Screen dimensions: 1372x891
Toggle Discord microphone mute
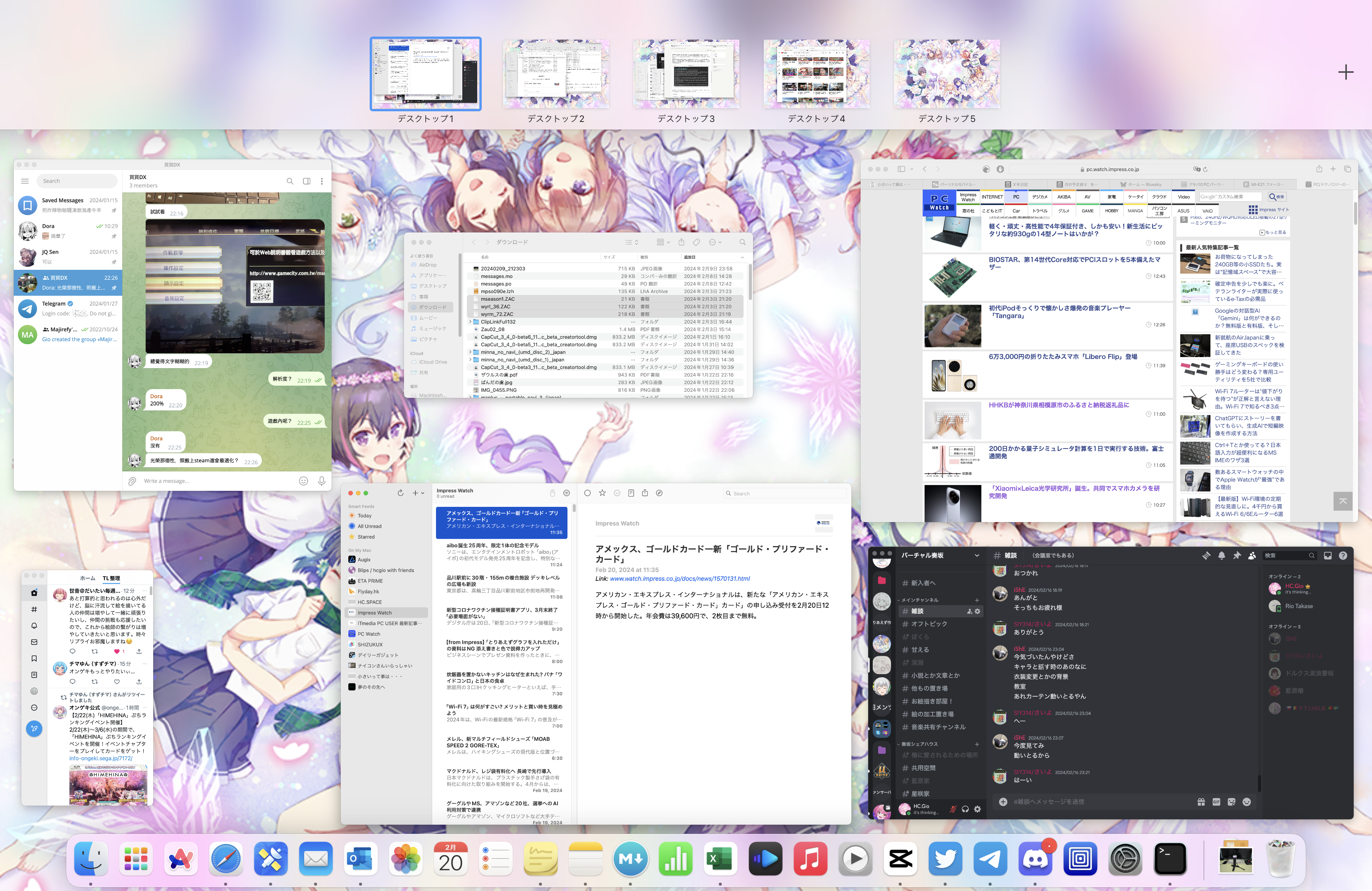point(953,809)
